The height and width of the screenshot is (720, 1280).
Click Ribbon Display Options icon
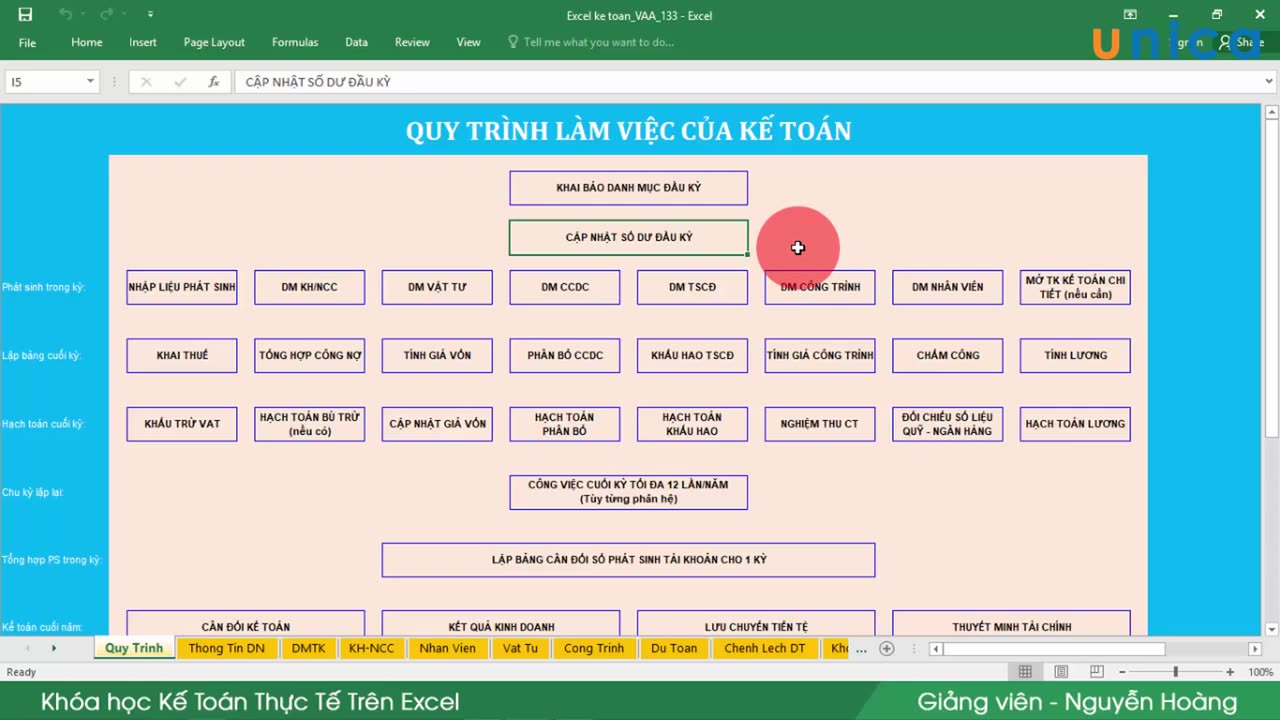1130,15
